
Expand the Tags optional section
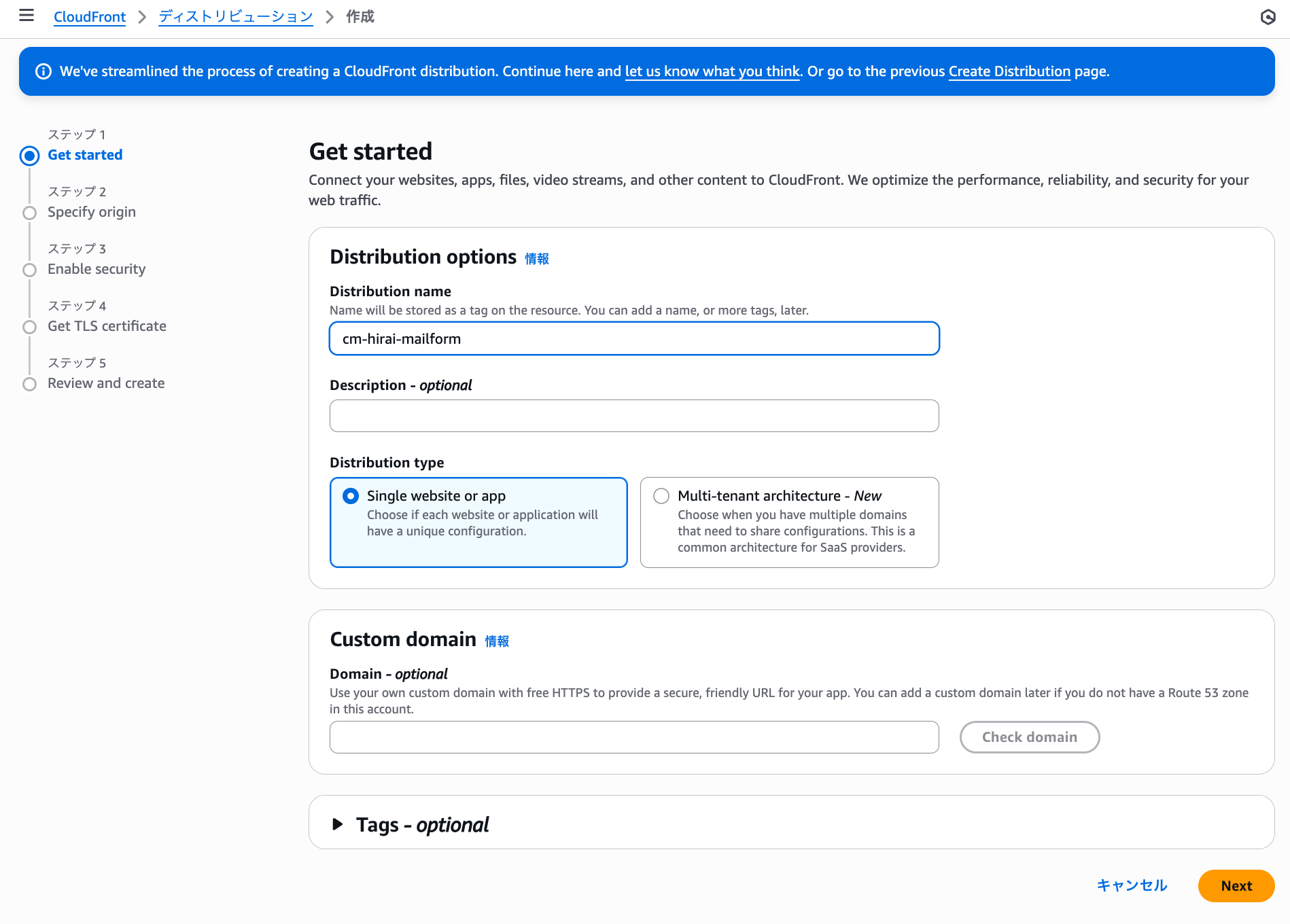click(x=338, y=824)
